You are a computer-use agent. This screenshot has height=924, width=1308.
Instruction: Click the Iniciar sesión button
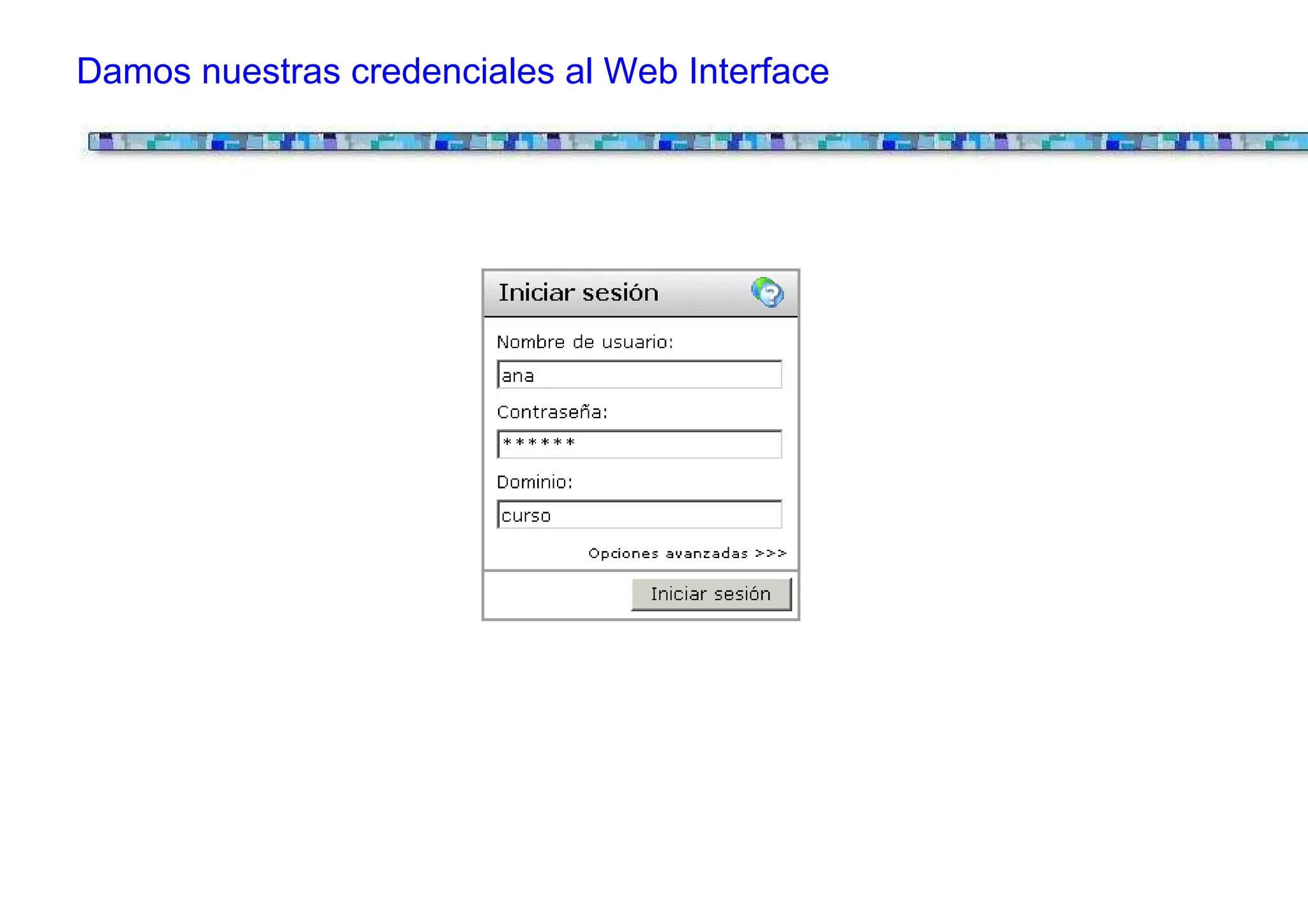tap(711, 595)
